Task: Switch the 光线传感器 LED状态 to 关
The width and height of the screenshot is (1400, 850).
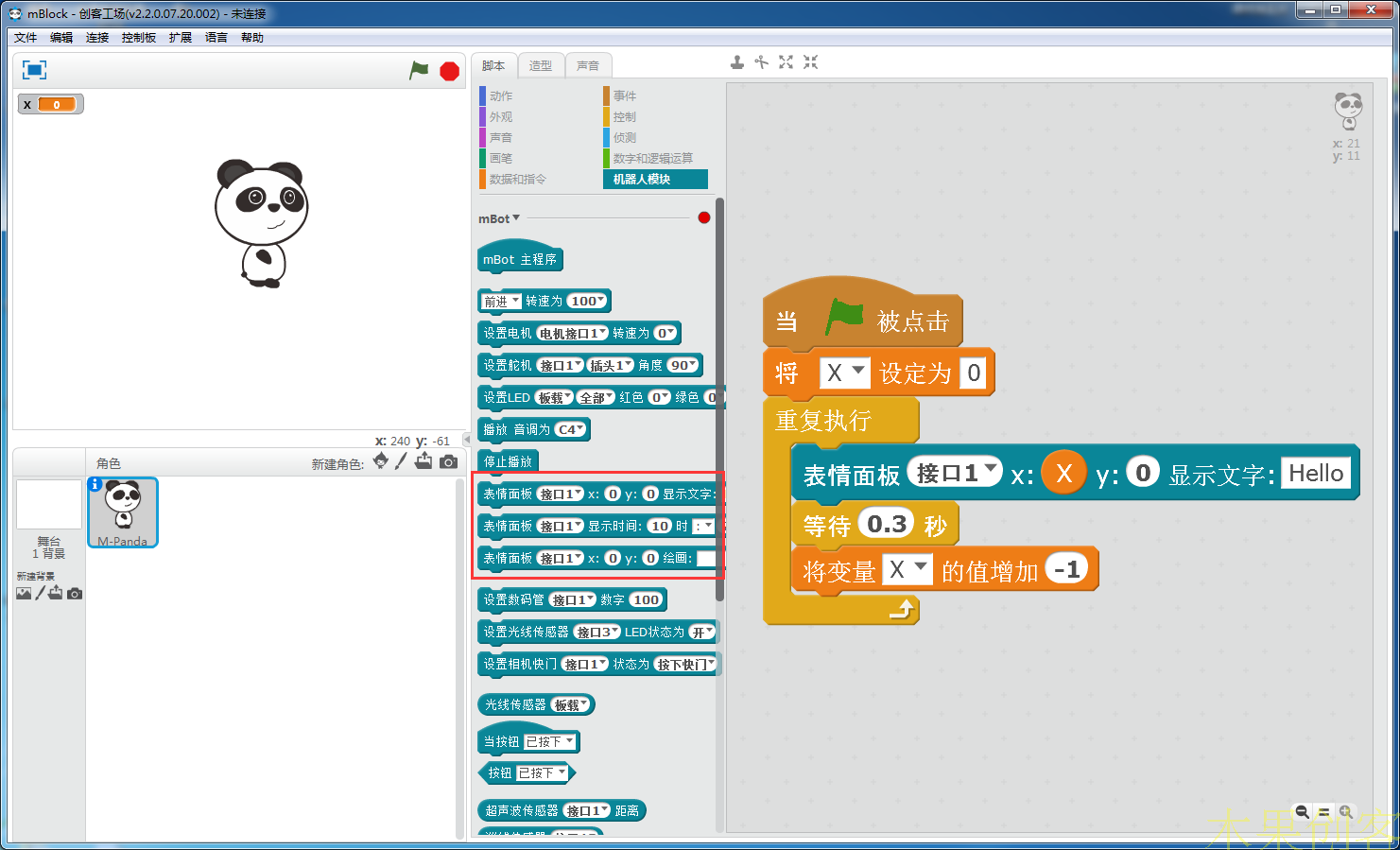Action: tap(698, 632)
